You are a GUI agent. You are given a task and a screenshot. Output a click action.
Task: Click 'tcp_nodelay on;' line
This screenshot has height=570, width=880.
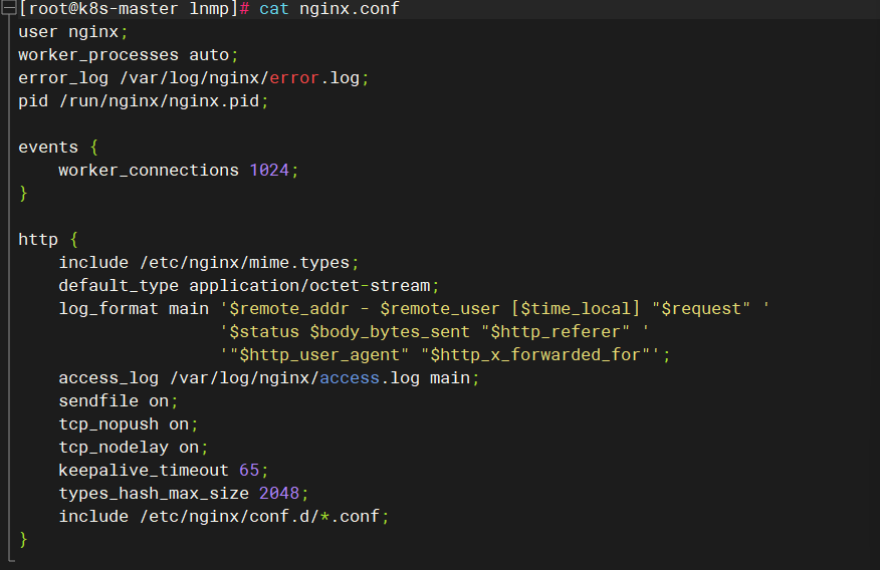(134, 448)
